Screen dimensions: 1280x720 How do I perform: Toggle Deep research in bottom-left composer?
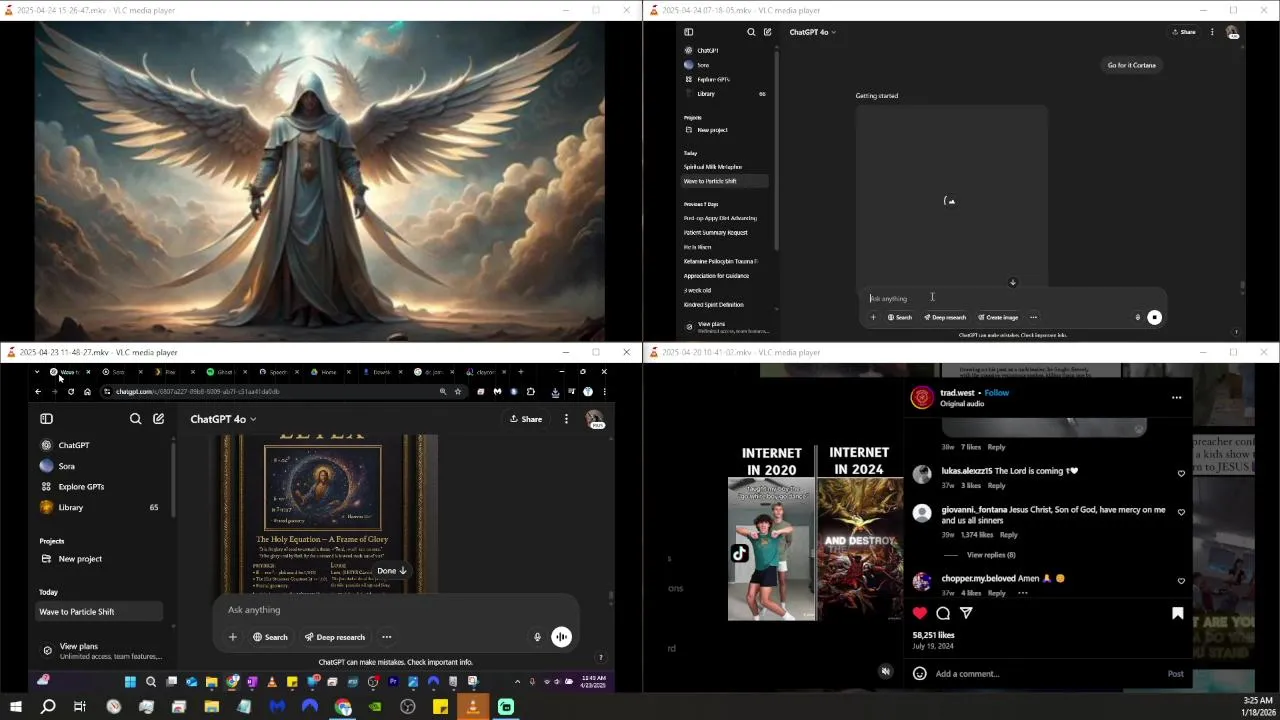[x=335, y=637]
